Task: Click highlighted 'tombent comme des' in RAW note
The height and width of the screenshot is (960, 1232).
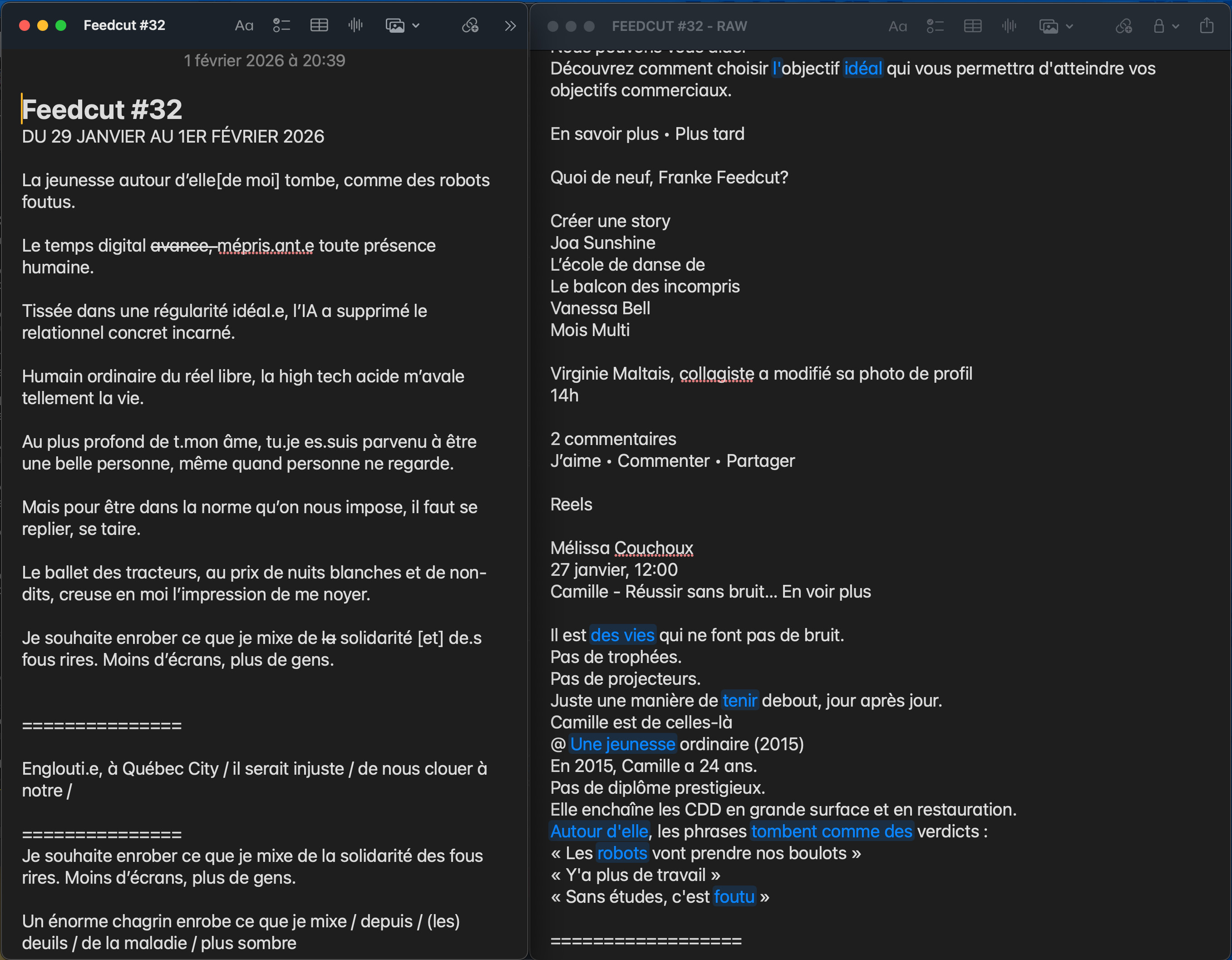Action: tap(832, 831)
